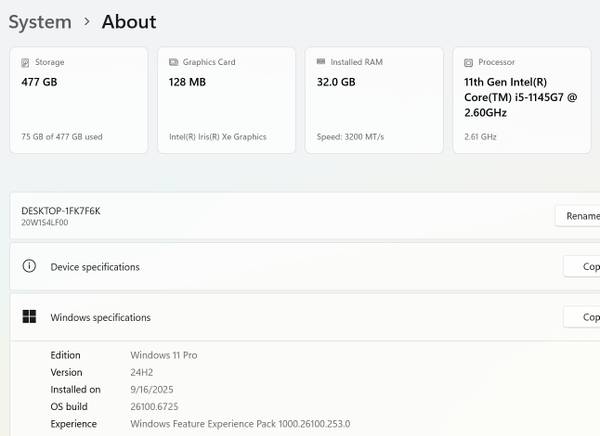Rename the PC with the Rename button
600x436 pixels.
(x=580, y=216)
